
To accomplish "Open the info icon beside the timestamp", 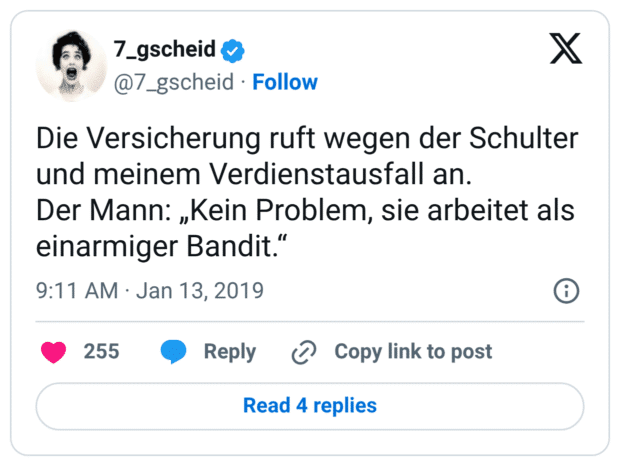I will [x=566, y=292].
